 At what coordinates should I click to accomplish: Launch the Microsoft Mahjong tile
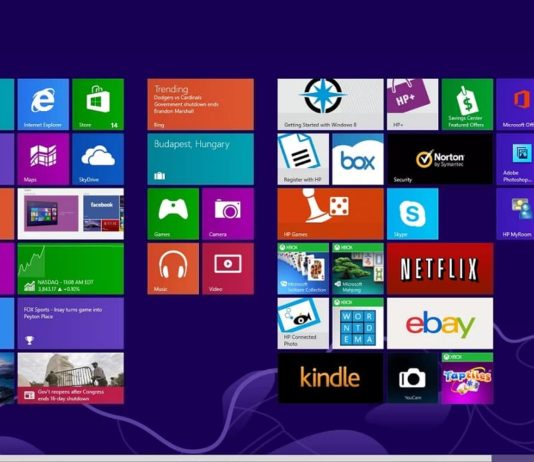tap(358, 269)
